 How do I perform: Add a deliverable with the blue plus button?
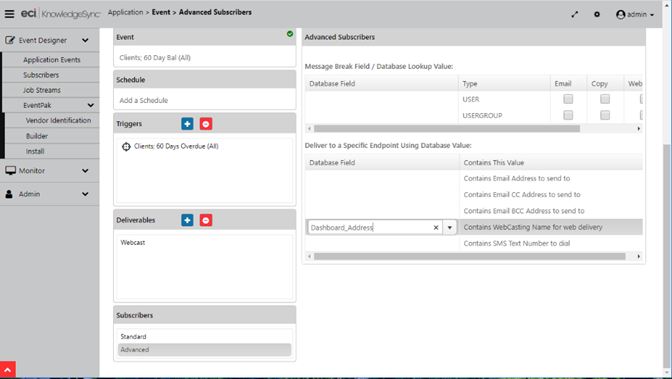coord(187,220)
